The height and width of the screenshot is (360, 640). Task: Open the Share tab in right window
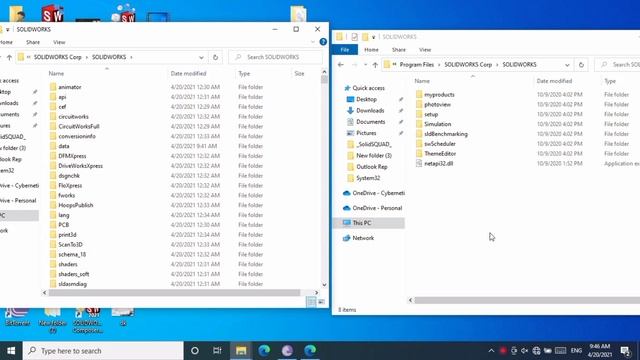tap(399, 50)
